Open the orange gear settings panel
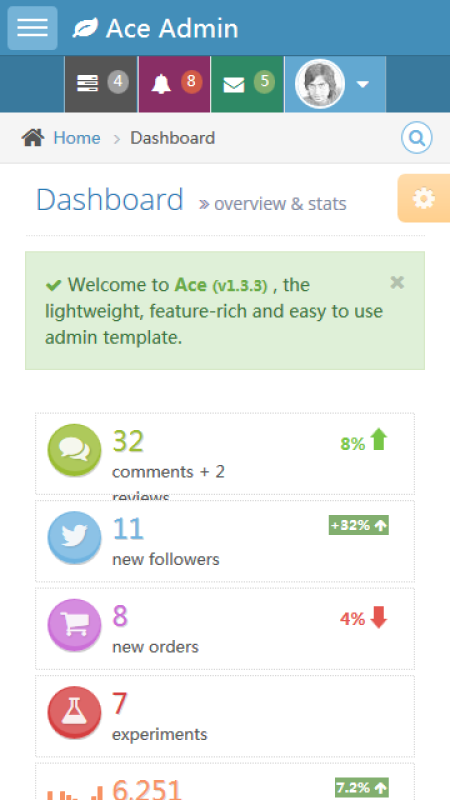 423,198
